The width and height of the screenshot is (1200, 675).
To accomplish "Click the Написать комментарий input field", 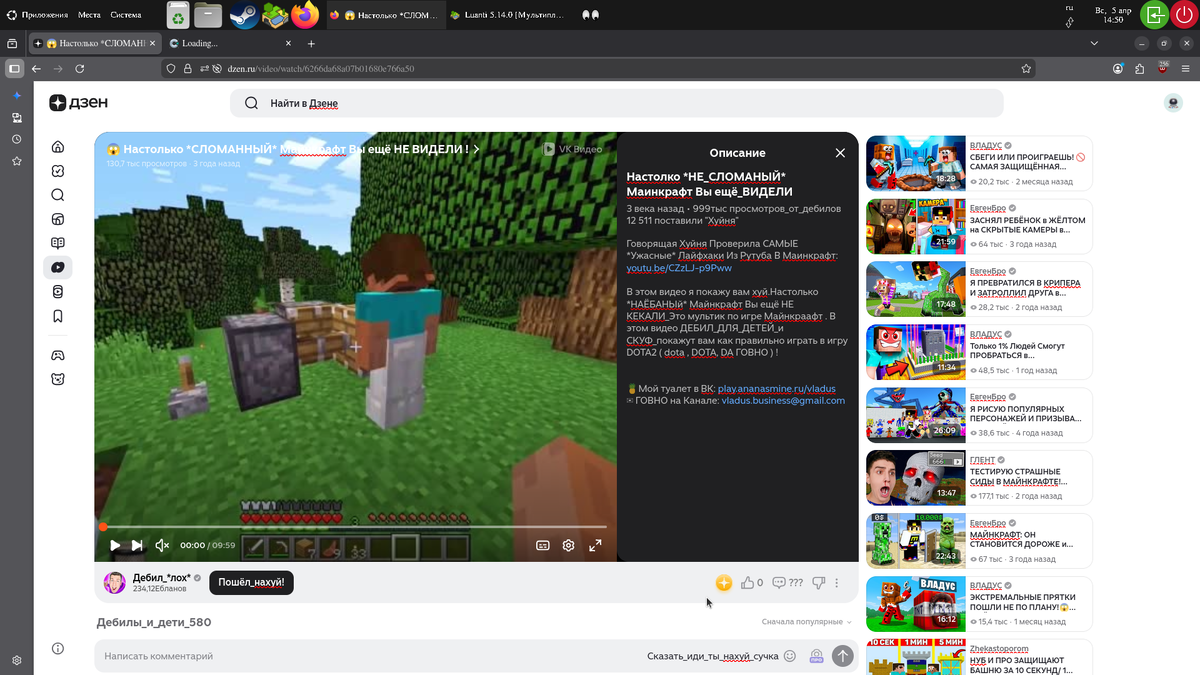I will pyautogui.click(x=370, y=656).
